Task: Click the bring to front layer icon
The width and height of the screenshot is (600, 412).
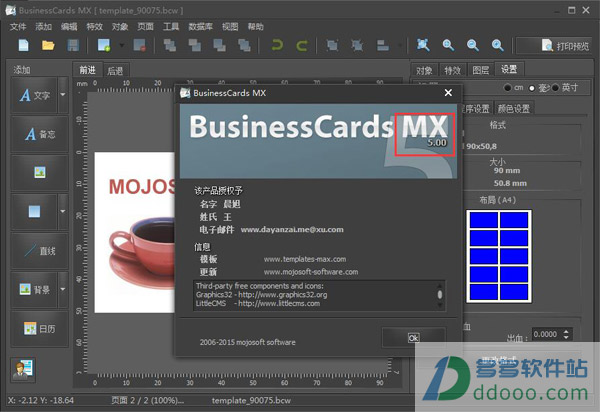Action: pos(170,45)
